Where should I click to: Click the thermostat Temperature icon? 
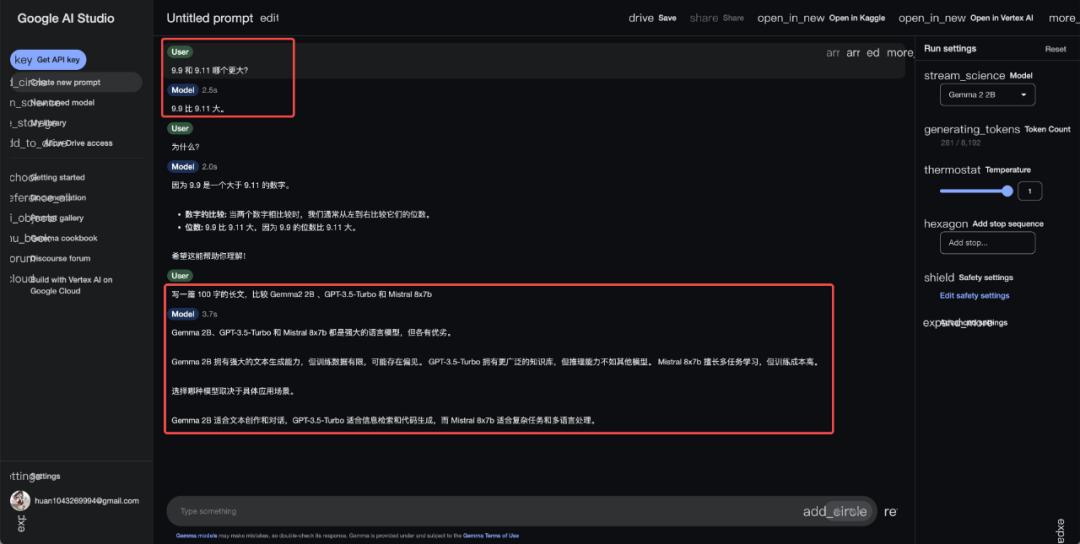[952, 170]
